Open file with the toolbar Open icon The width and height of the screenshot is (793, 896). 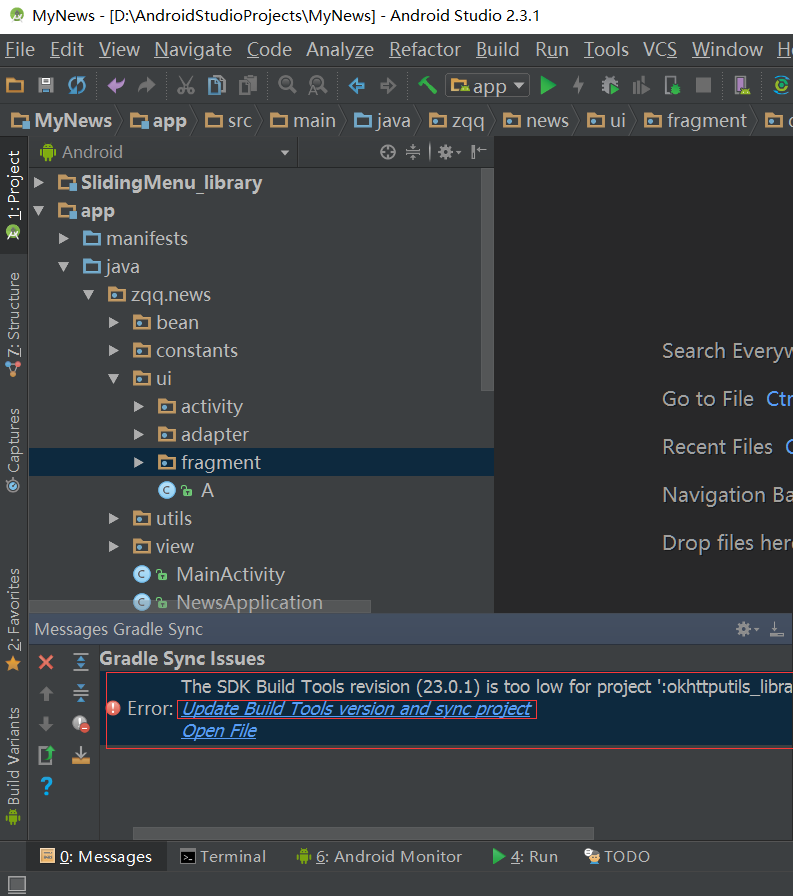click(x=15, y=86)
